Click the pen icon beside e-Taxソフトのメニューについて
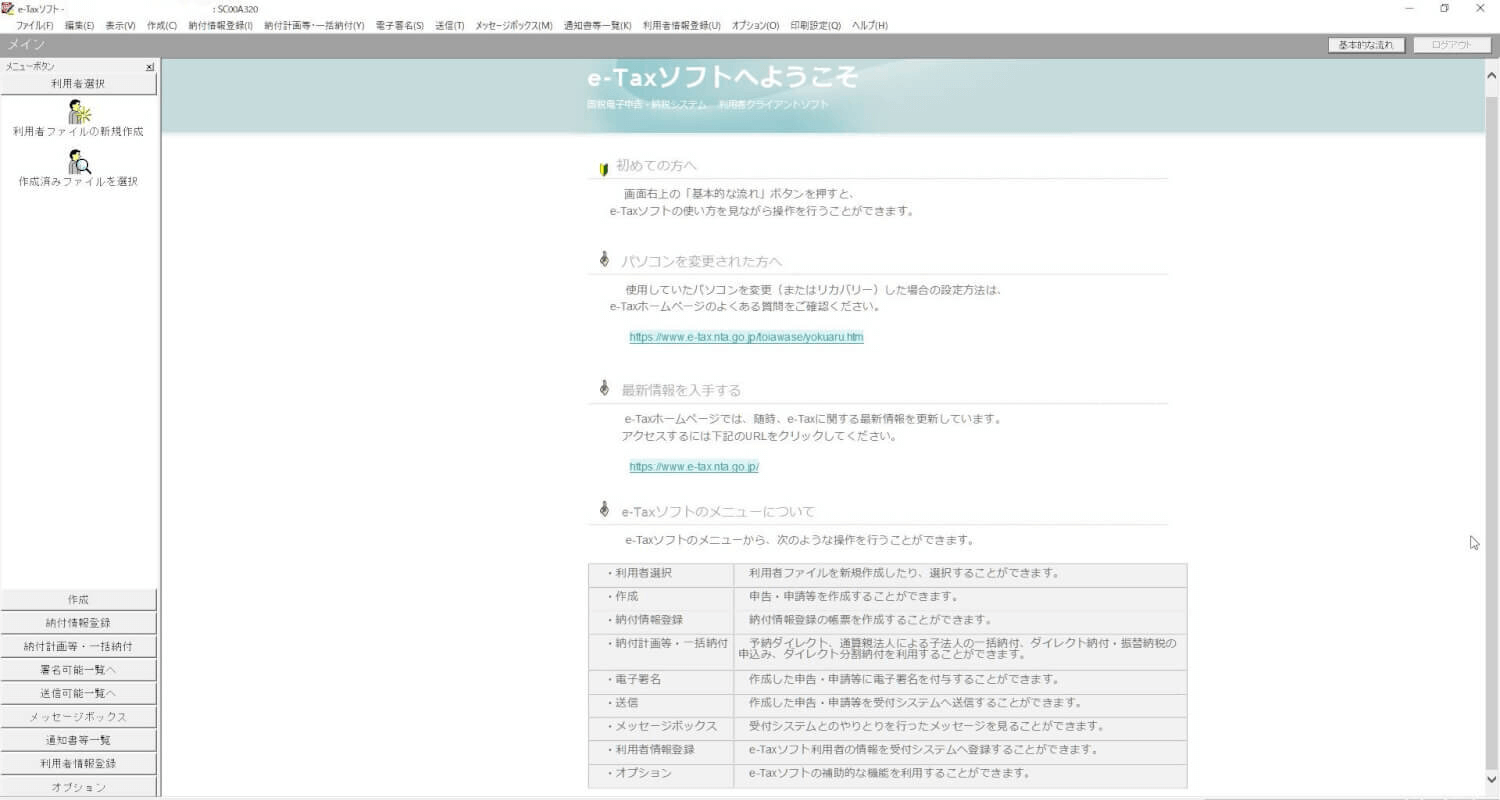This screenshot has width=1500, height=800. [x=603, y=508]
